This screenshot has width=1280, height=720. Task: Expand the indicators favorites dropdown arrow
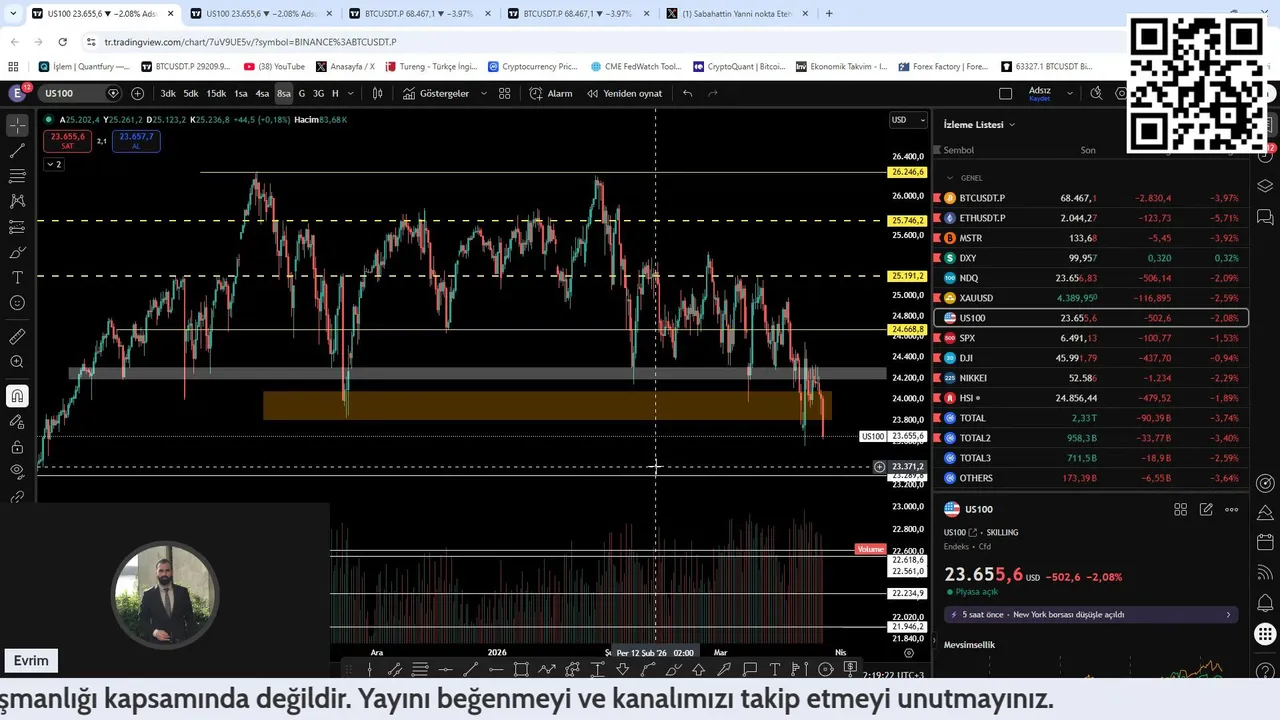click(x=484, y=93)
